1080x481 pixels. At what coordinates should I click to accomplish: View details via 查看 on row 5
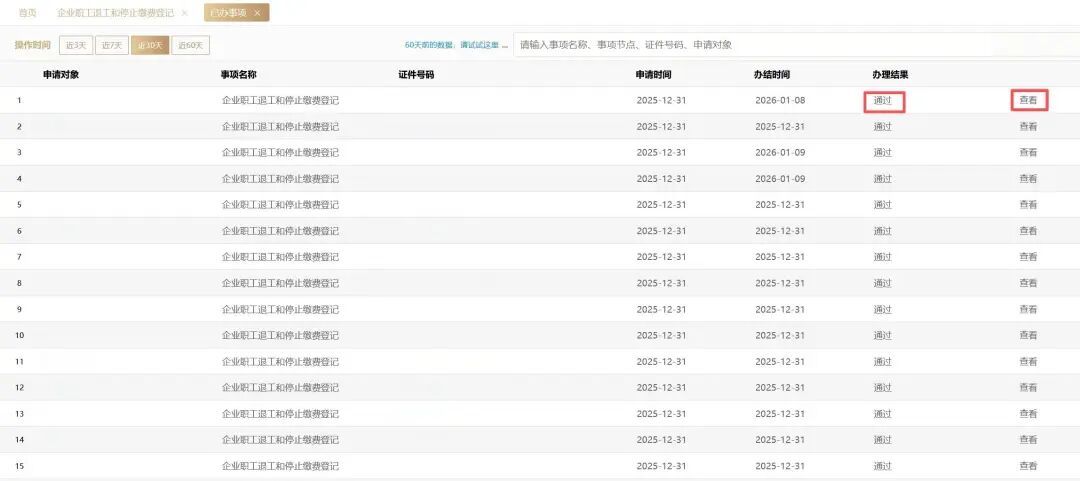click(x=1028, y=205)
